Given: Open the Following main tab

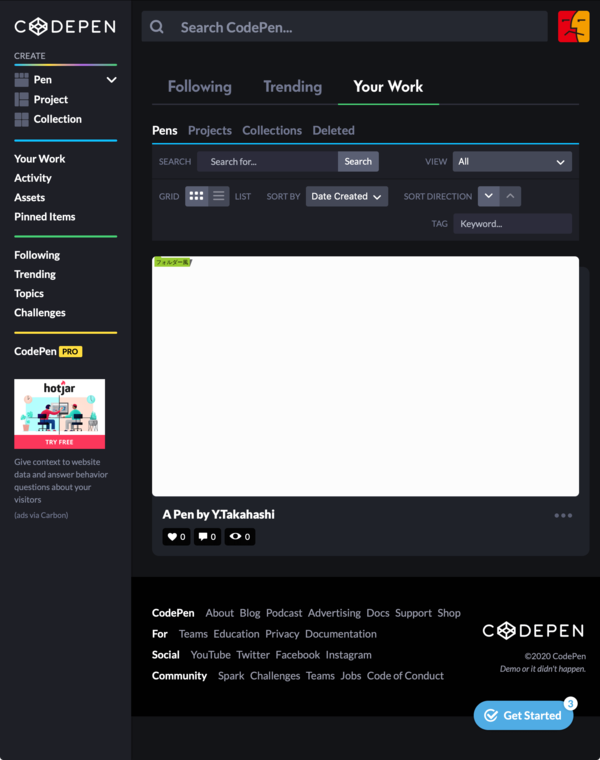Looking at the screenshot, I should [x=200, y=87].
